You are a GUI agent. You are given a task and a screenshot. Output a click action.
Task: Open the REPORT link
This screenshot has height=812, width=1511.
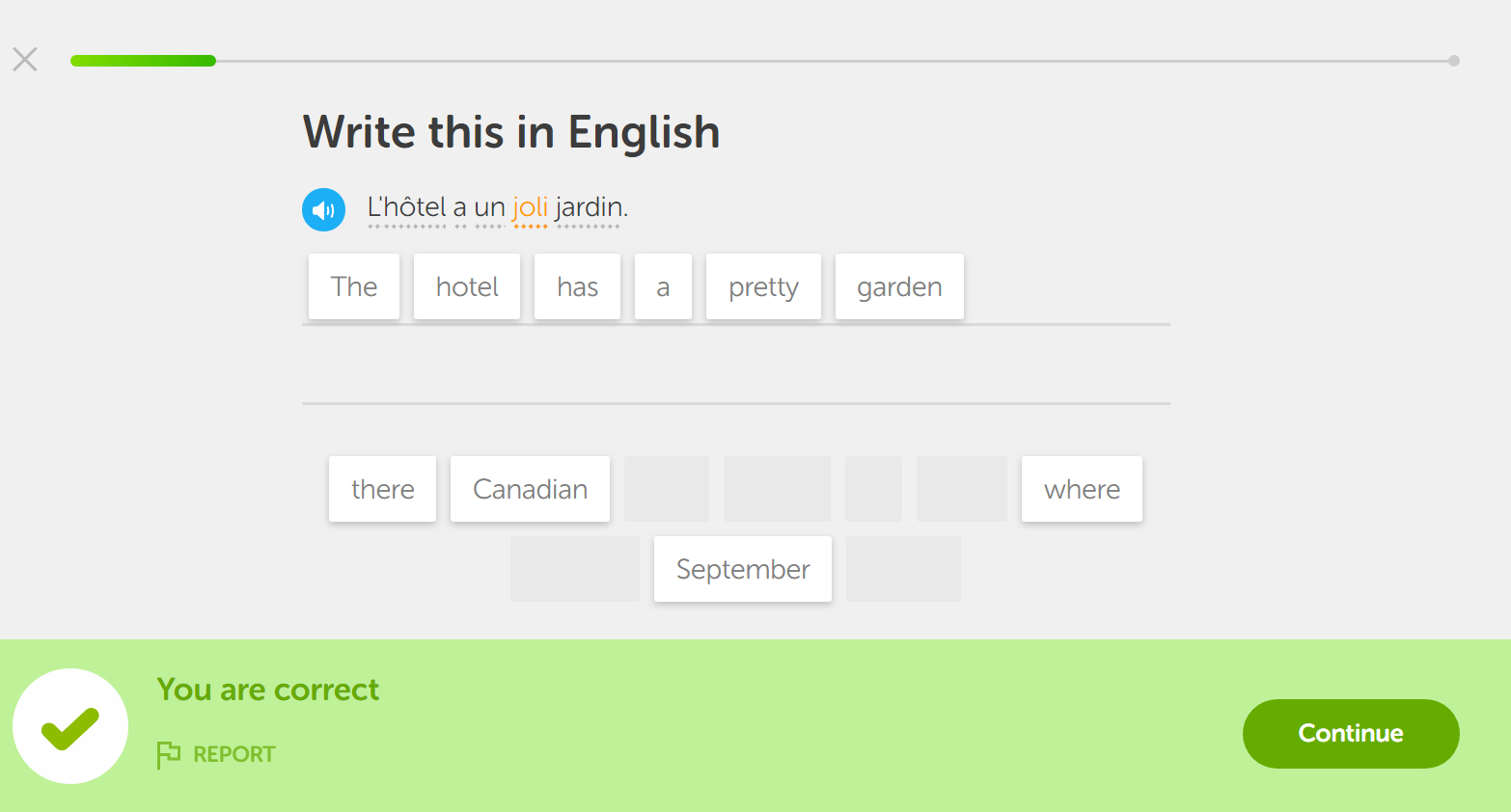click(x=234, y=754)
